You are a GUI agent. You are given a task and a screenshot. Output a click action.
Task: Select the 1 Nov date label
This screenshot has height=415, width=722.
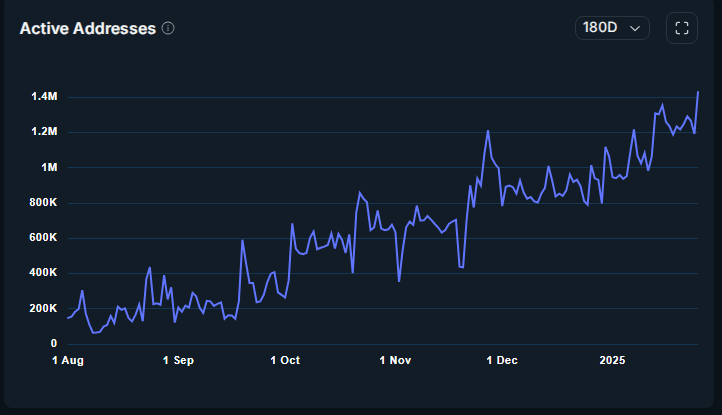[394, 360]
